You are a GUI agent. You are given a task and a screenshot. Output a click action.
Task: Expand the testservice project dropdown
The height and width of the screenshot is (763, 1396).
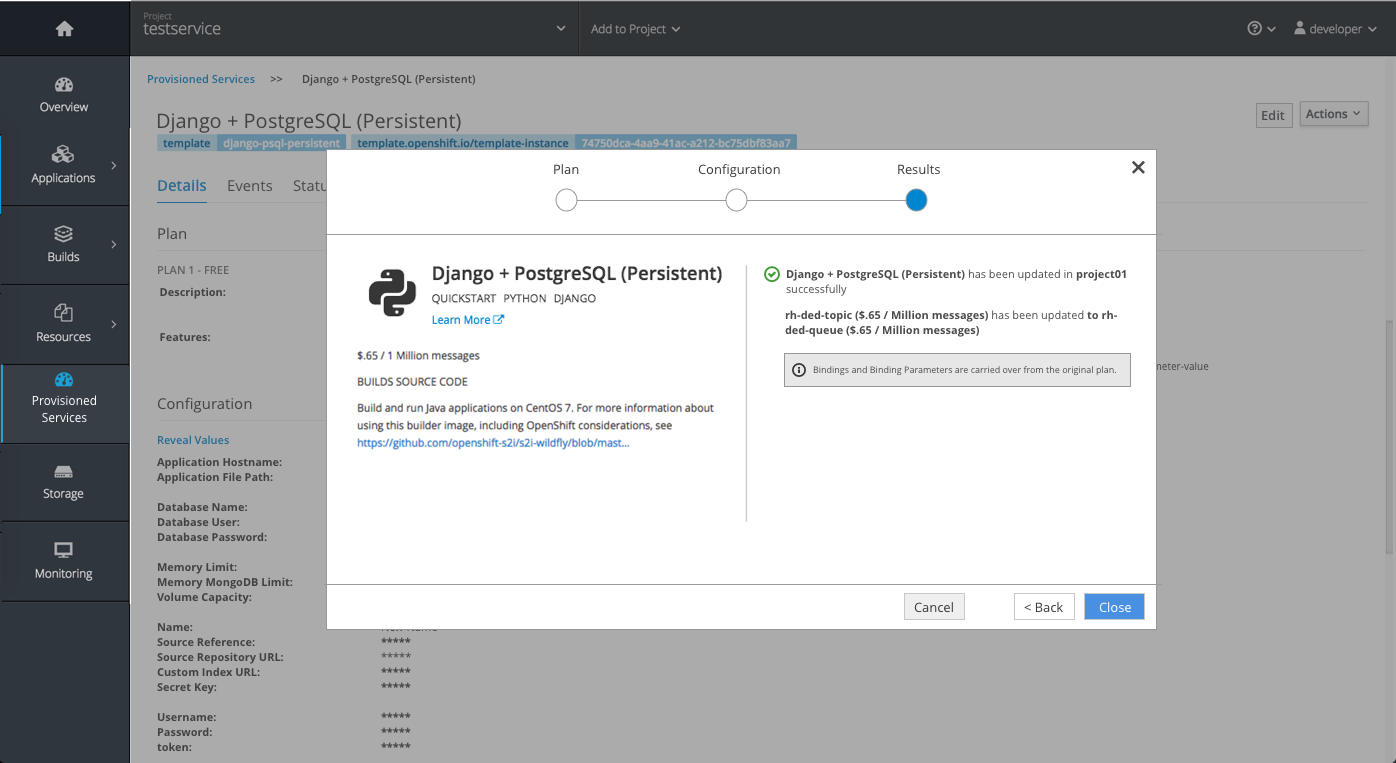click(x=561, y=29)
